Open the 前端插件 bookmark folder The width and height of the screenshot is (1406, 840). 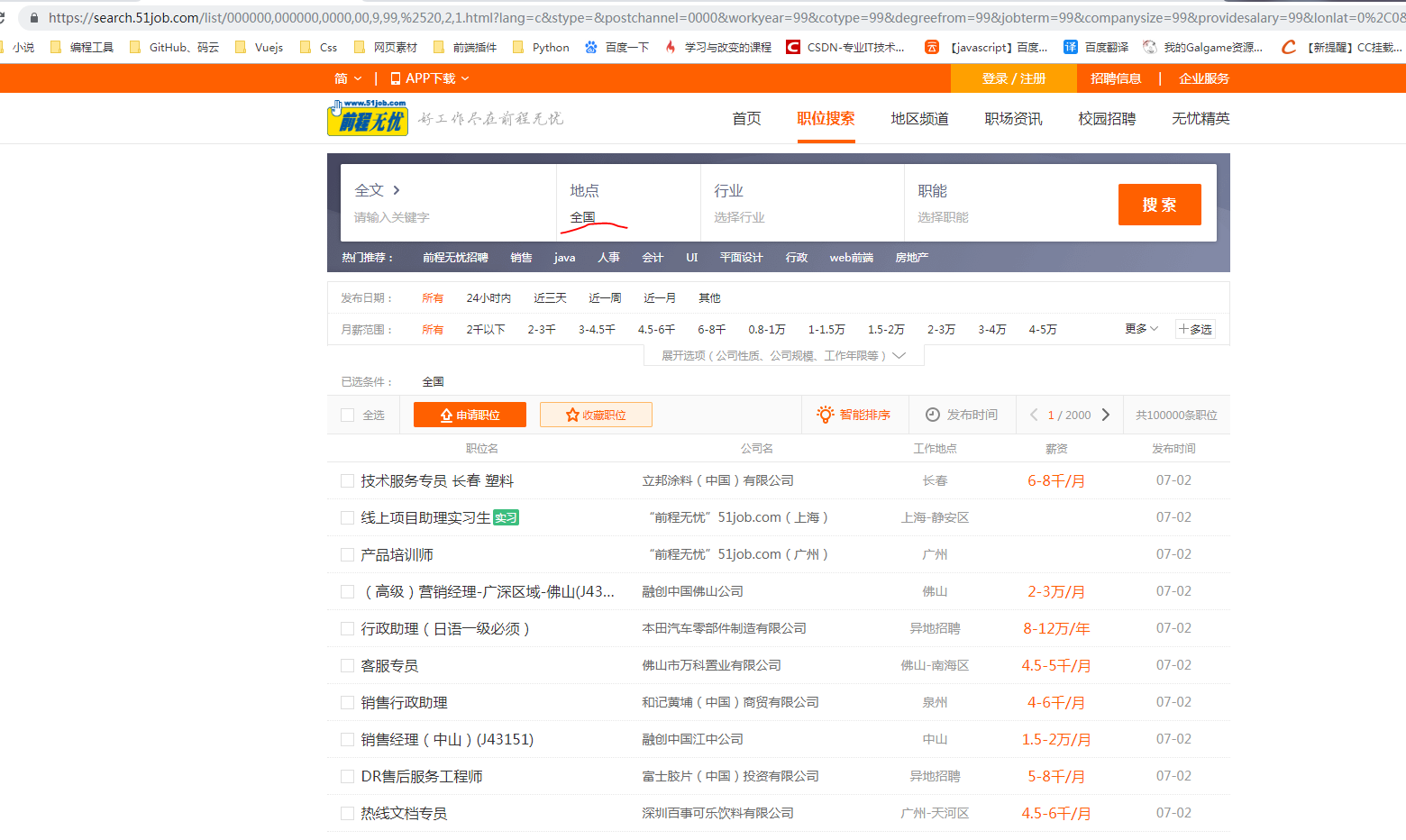(465, 47)
